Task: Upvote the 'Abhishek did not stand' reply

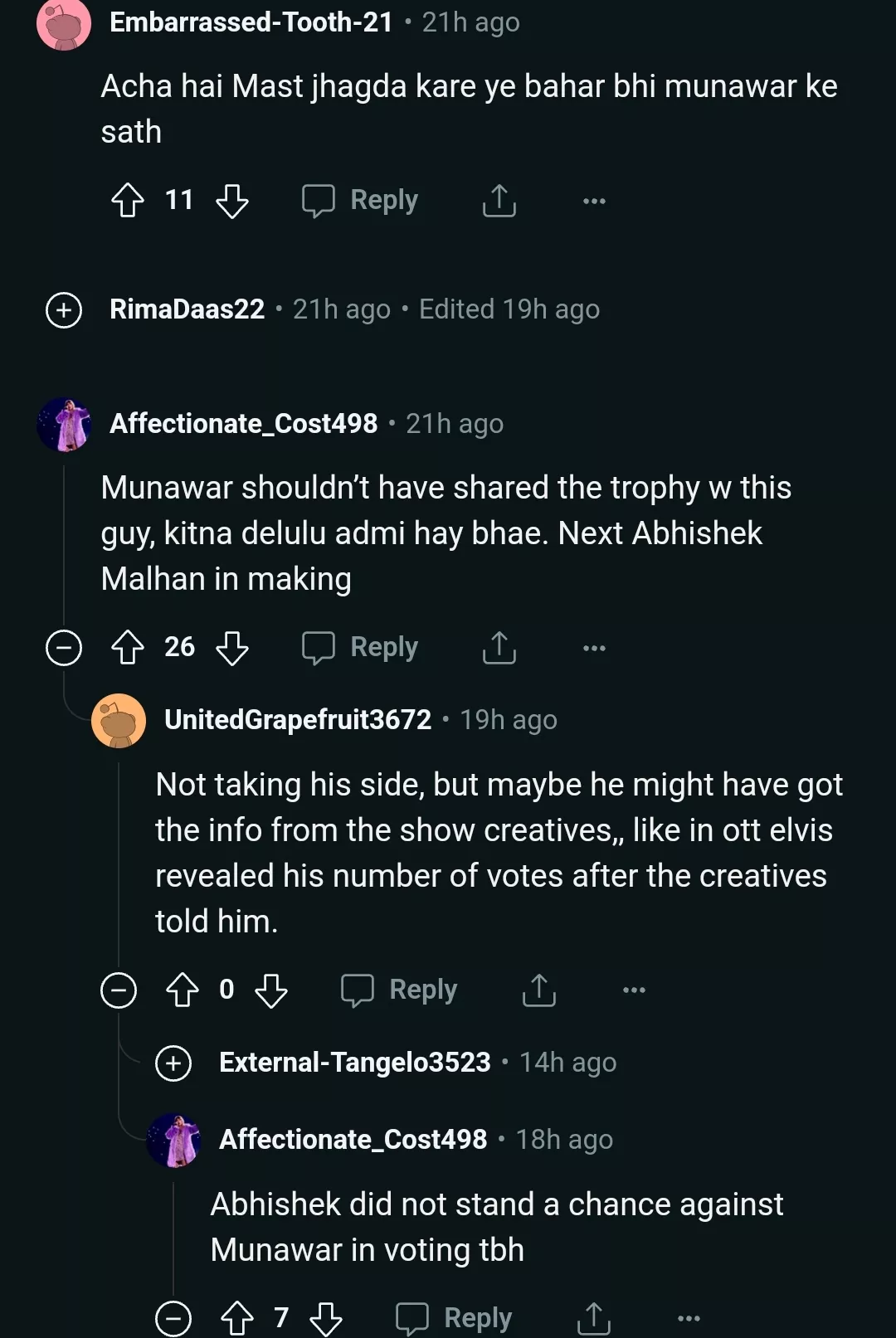Action: click(237, 1318)
